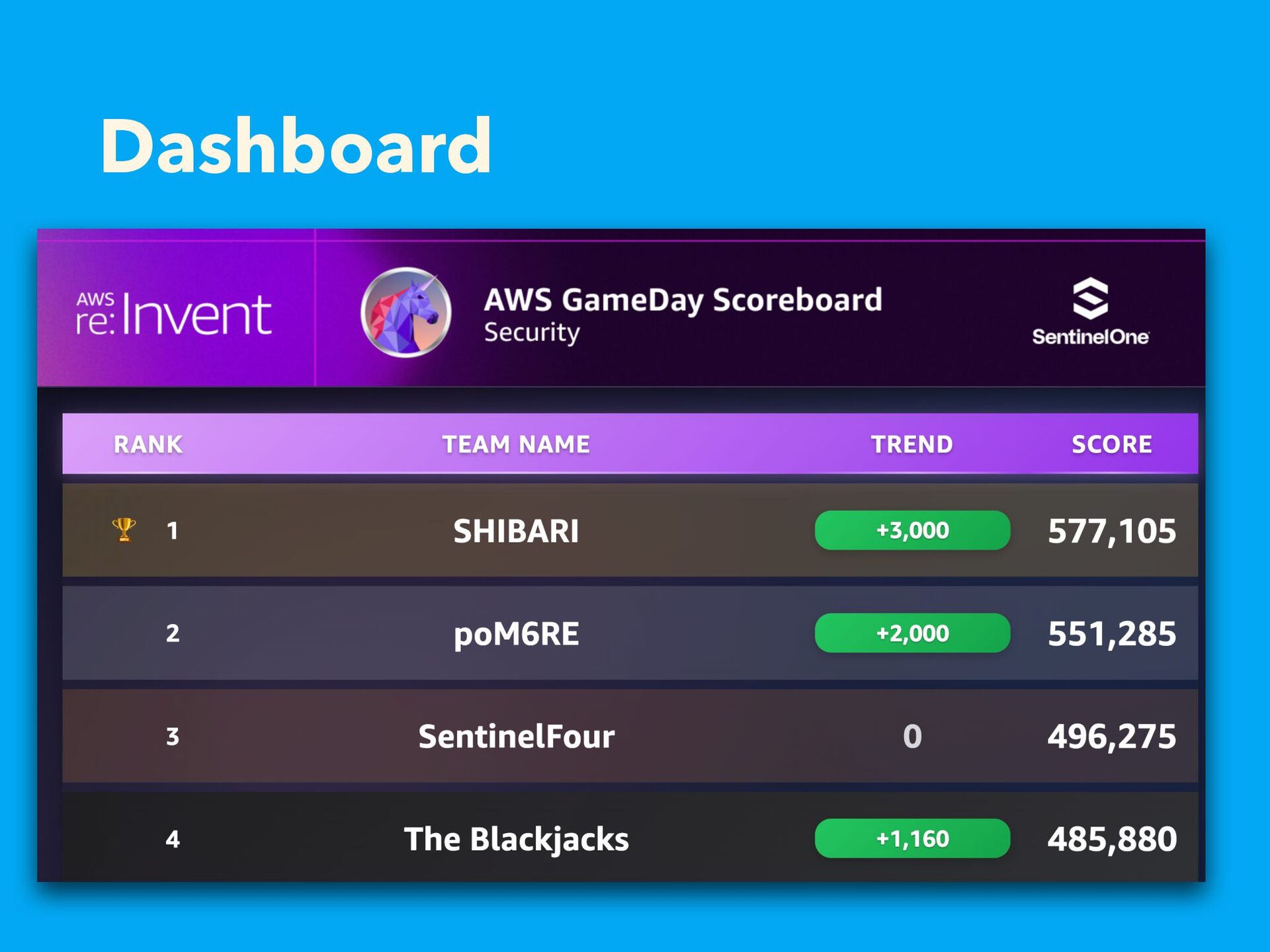1270x952 pixels.
Task: Click the zero trend value for SentinelFour
Action: pyautogui.click(x=912, y=736)
